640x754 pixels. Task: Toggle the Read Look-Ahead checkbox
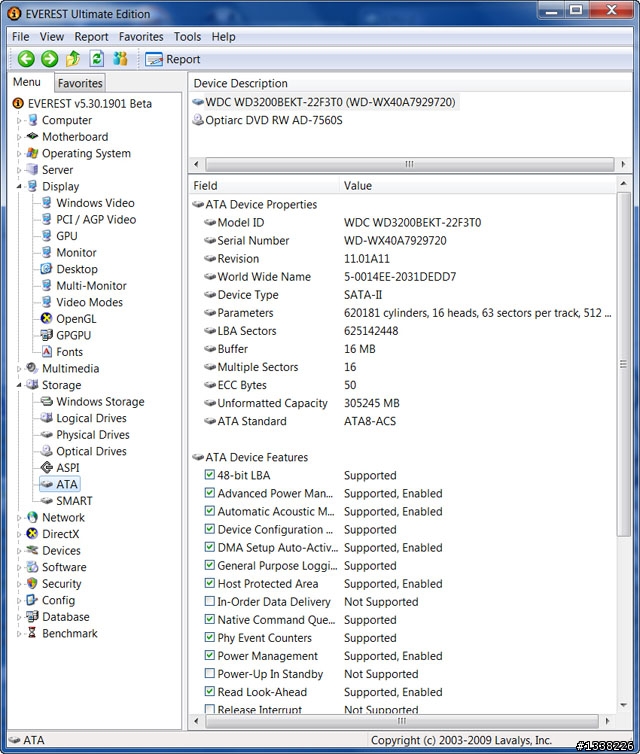[210, 691]
